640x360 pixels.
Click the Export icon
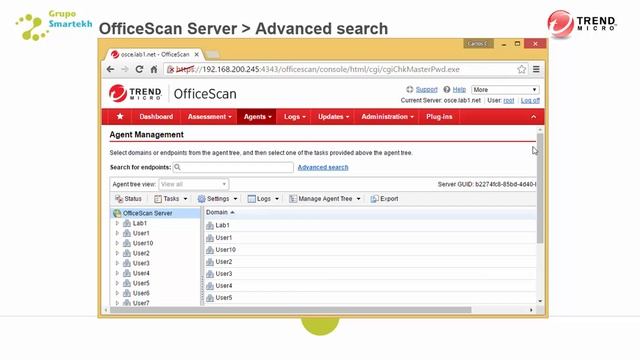click(374, 199)
